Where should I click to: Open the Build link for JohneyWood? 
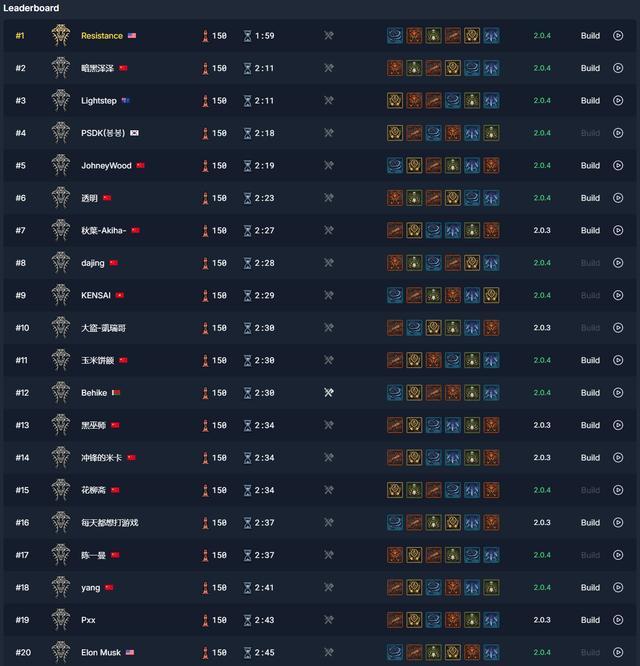[590, 166]
